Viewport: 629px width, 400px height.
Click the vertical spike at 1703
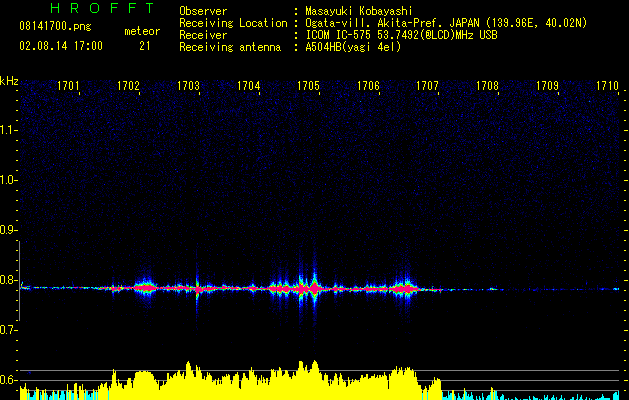click(x=197, y=288)
